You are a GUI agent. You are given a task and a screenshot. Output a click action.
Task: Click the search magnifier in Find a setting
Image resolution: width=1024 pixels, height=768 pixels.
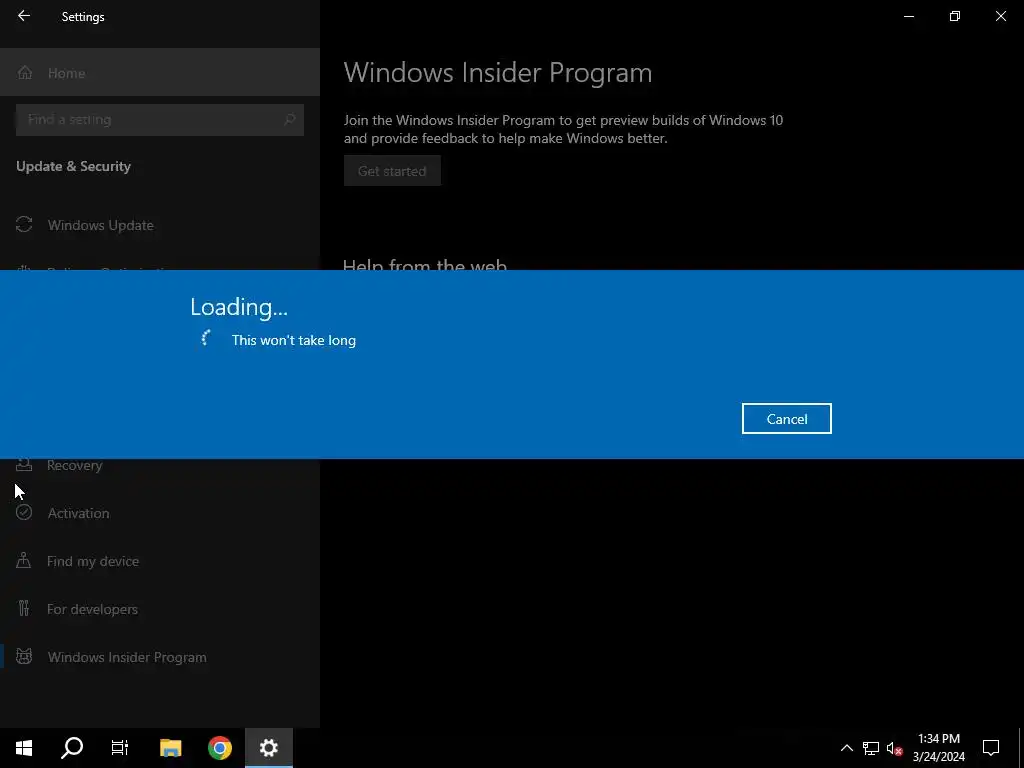click(289, 120)
